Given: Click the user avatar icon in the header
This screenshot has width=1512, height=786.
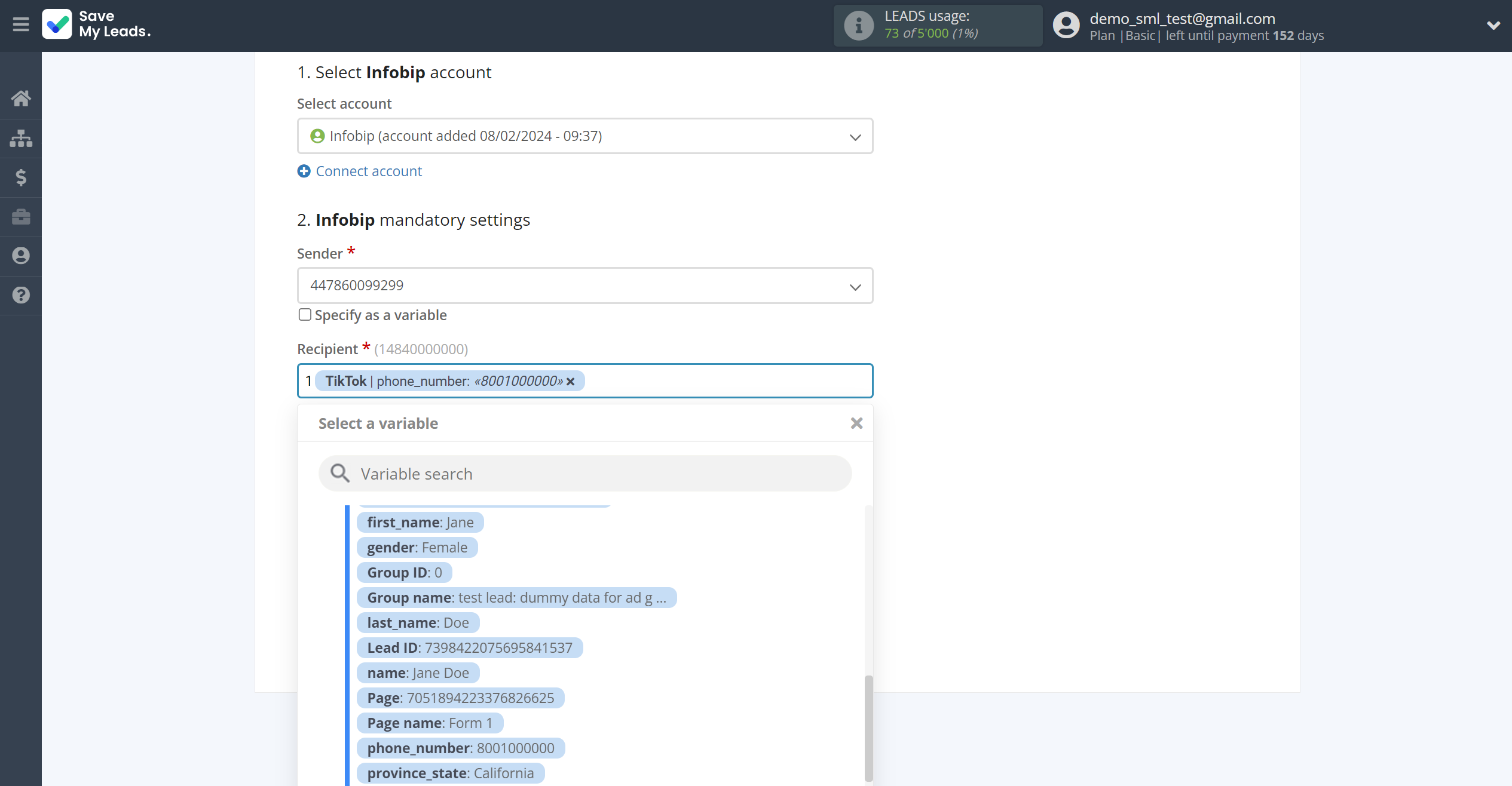Looking at the screenshot, I should point(1066,26).
